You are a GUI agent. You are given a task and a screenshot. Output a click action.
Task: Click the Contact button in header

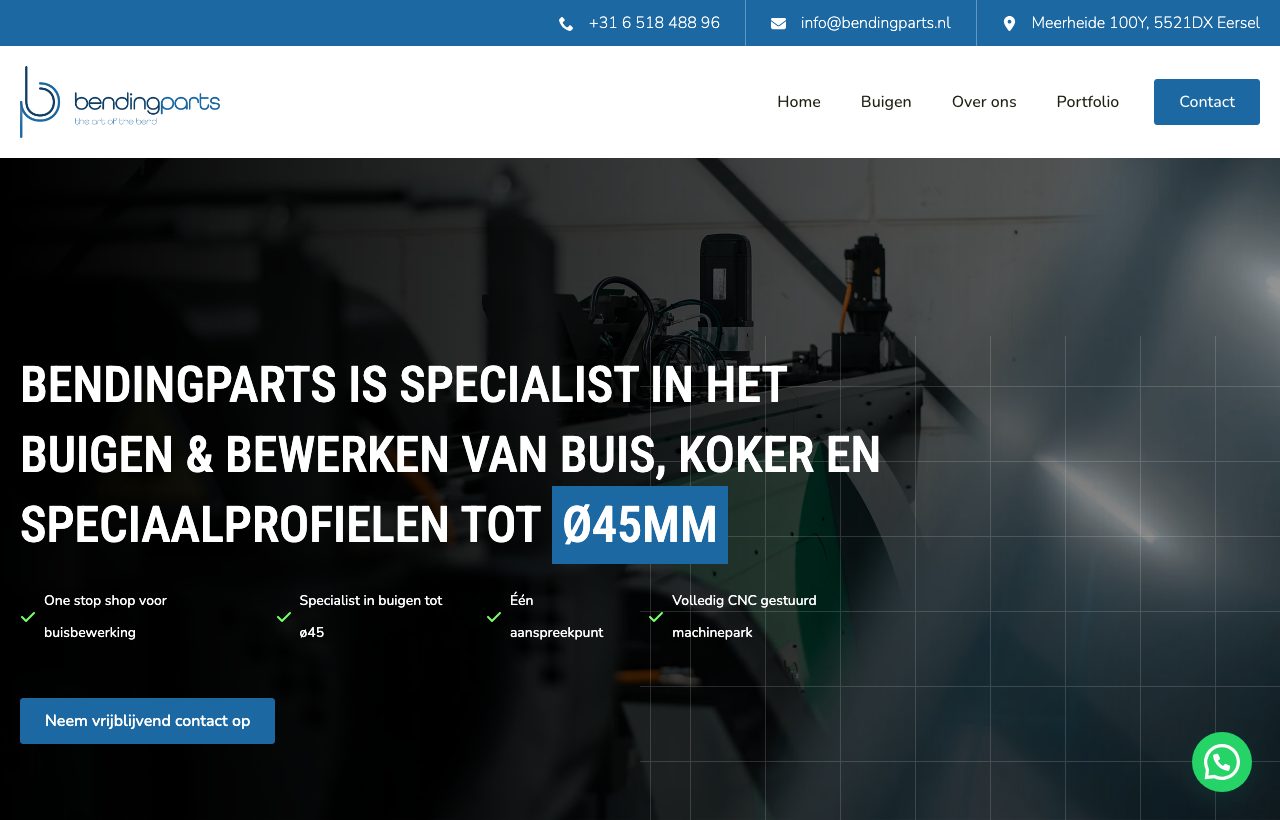(1207, 102)
